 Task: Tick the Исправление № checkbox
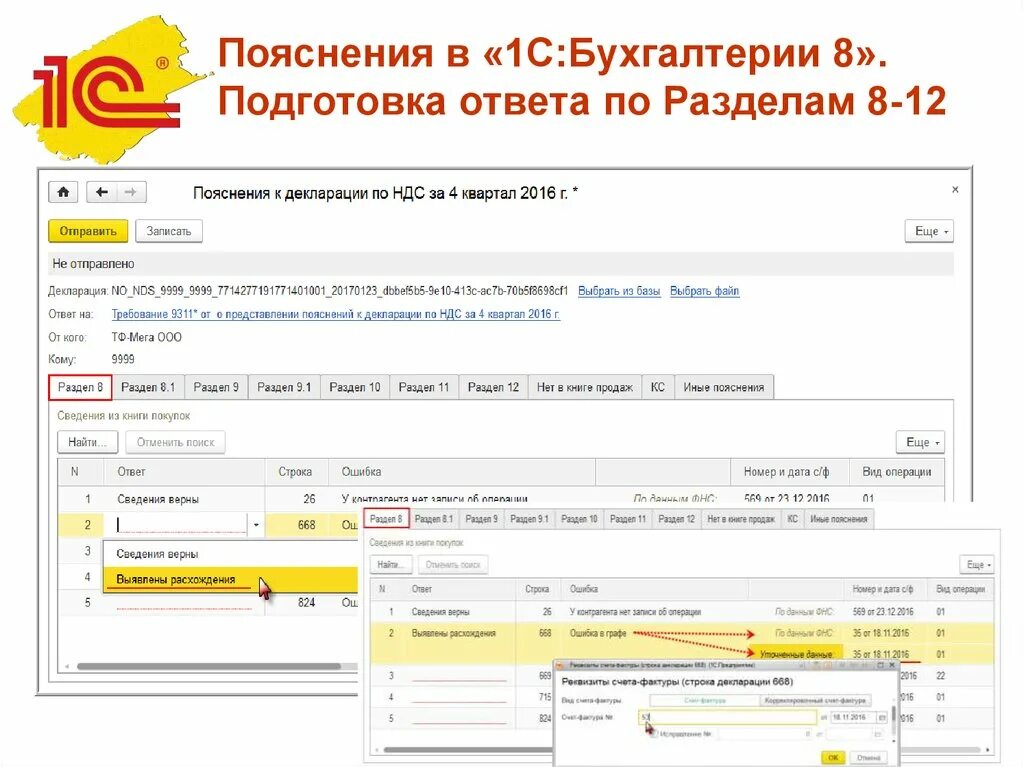coord(652,734)
